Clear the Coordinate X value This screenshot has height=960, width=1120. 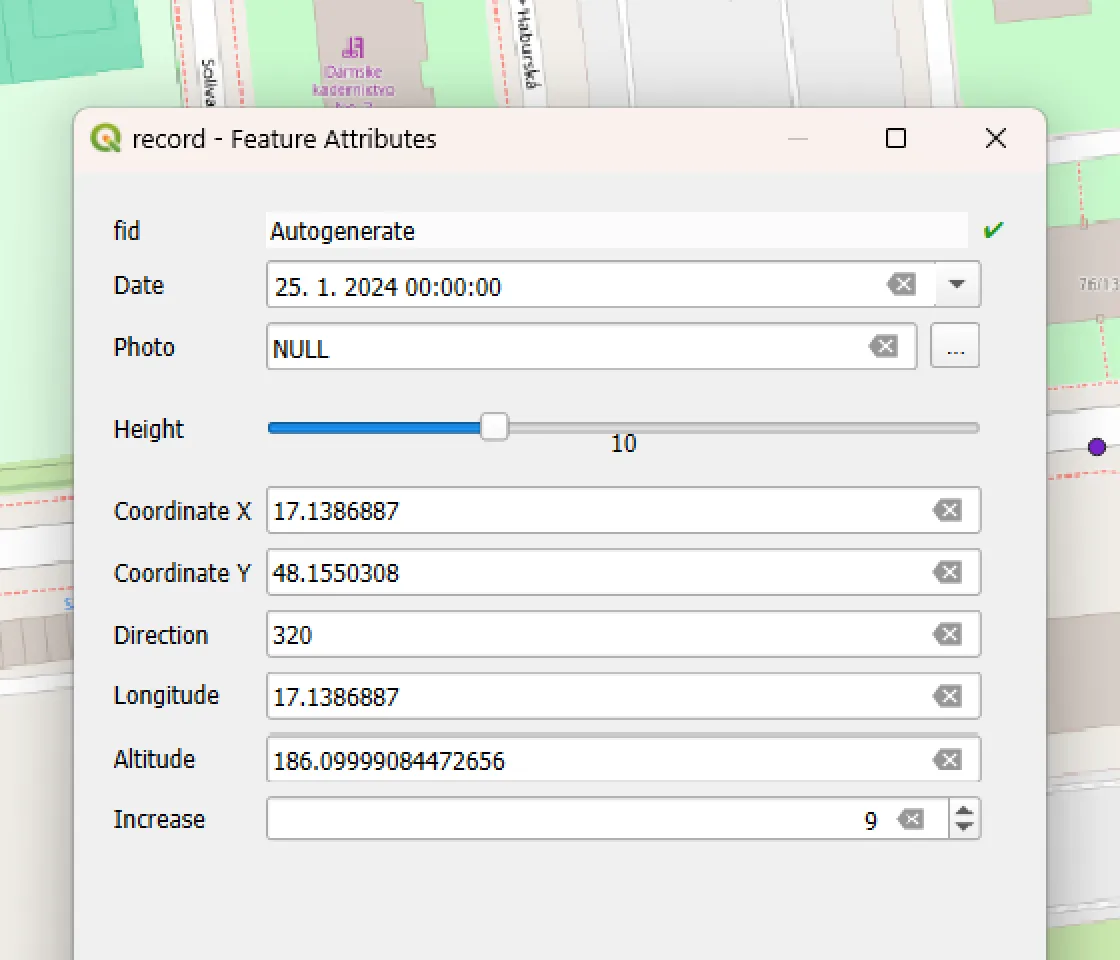click(x=948, y=510)
